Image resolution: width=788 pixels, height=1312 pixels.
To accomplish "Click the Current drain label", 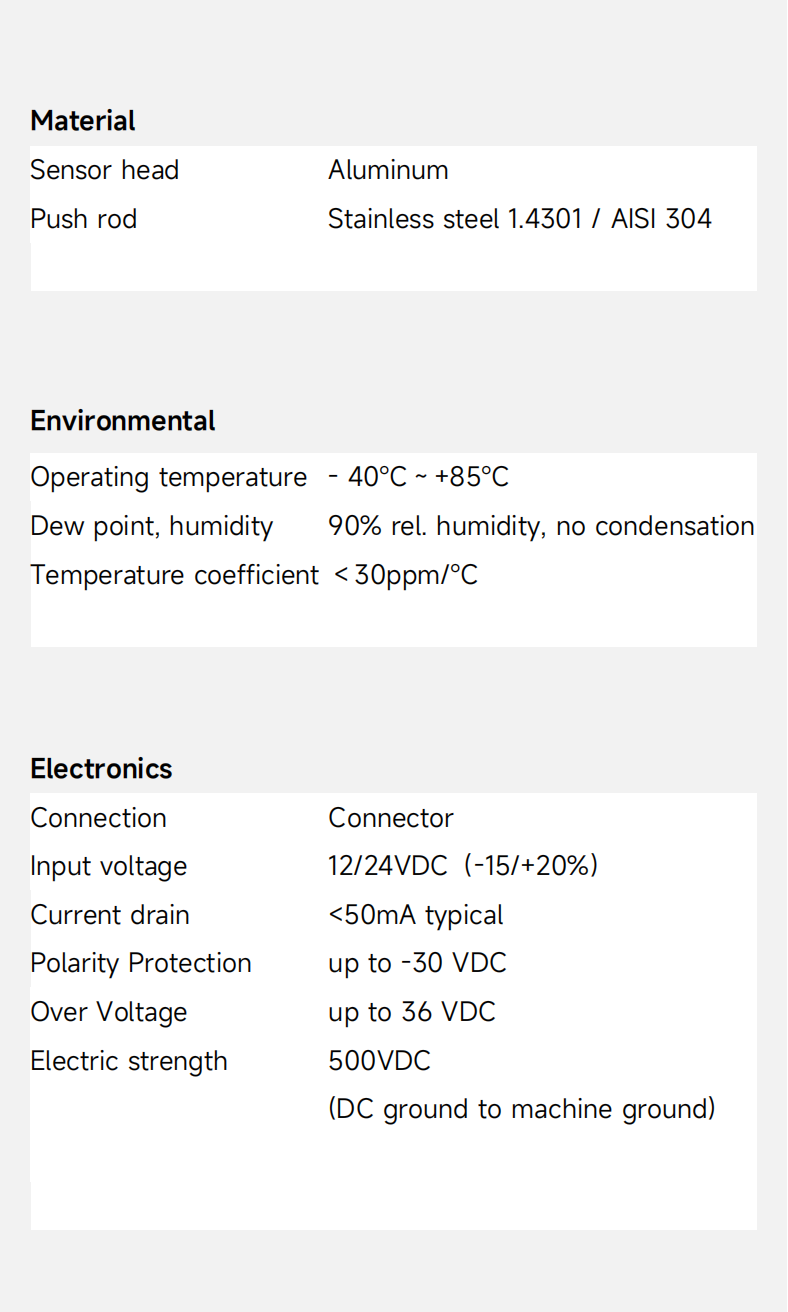I will point(110,915).
